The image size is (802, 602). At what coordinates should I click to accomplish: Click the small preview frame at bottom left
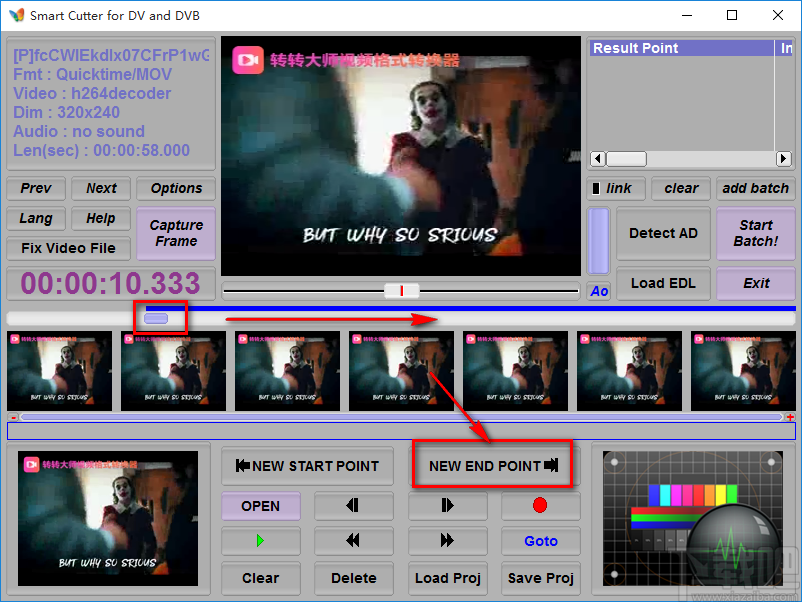tap(108, 519)
